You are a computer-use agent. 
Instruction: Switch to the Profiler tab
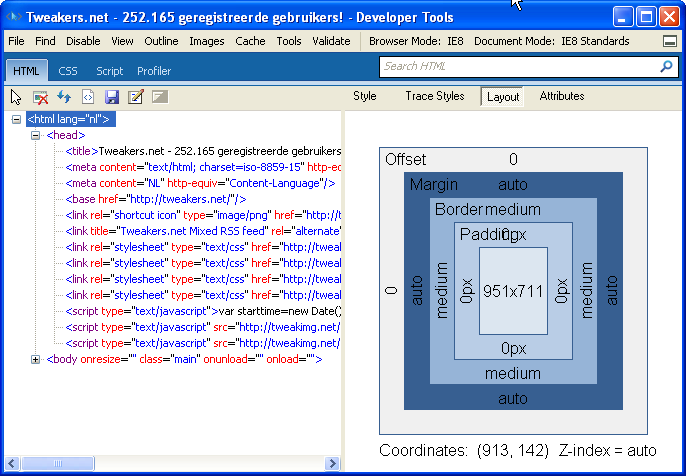point(154,71)
